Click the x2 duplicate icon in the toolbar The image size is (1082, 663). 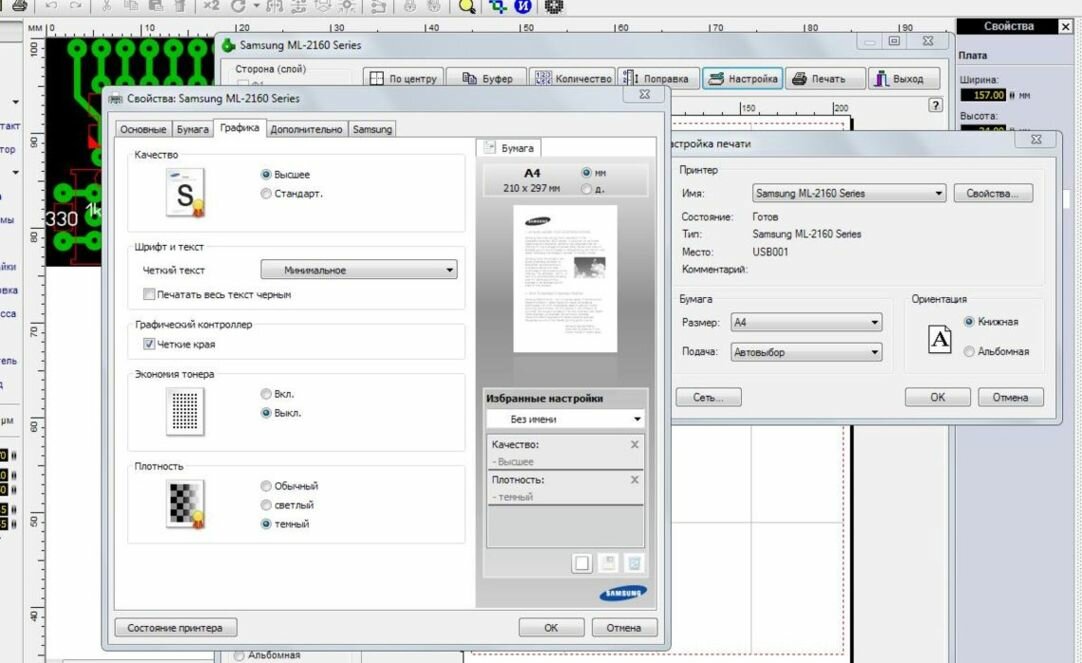pos(211,6)
